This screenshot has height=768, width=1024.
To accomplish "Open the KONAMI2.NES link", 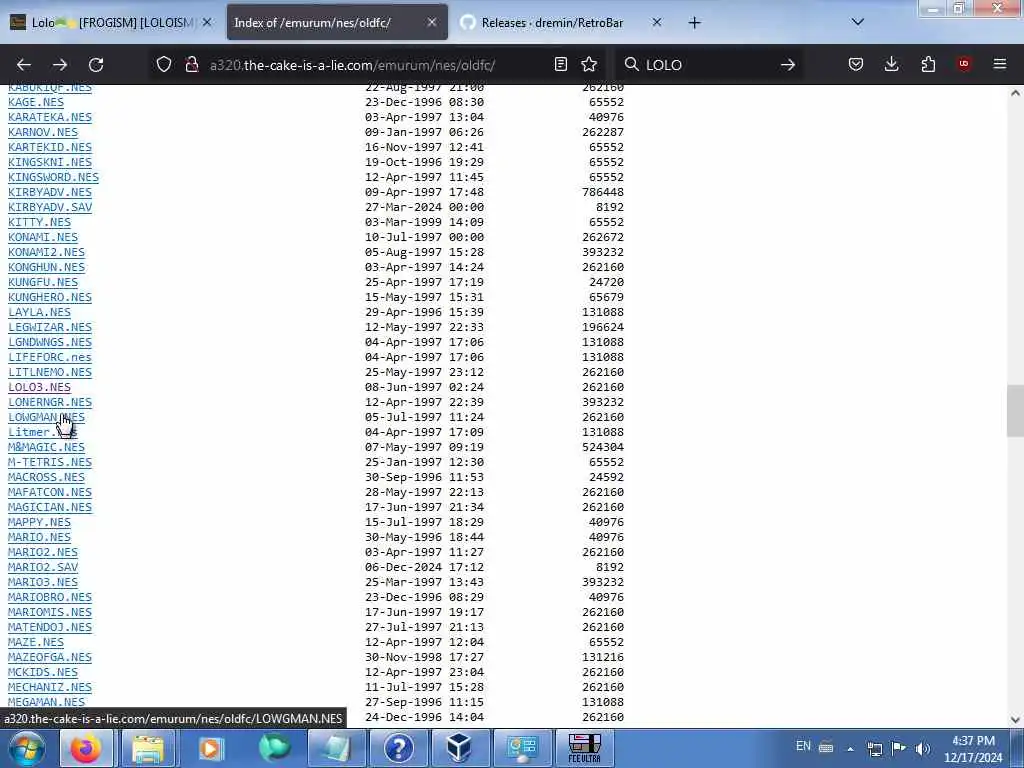I will coord(46,252).
